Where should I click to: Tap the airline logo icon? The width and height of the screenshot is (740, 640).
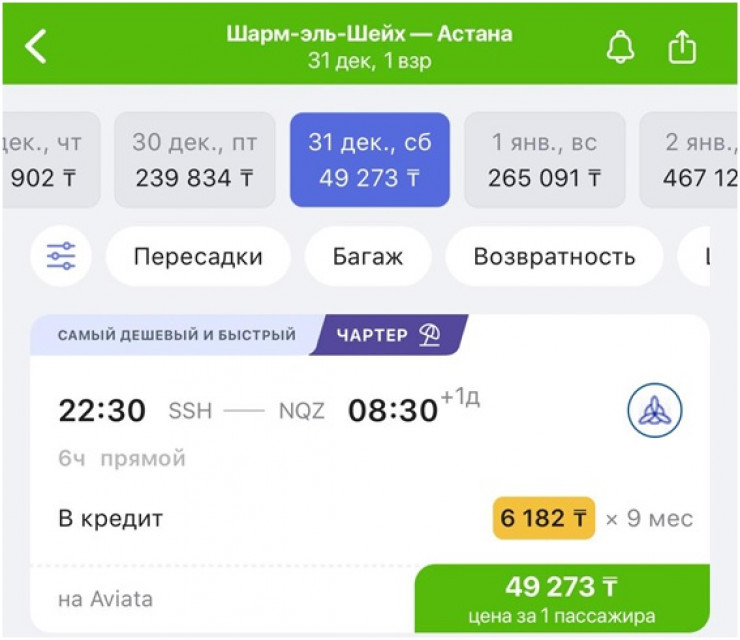pos(655,410)
